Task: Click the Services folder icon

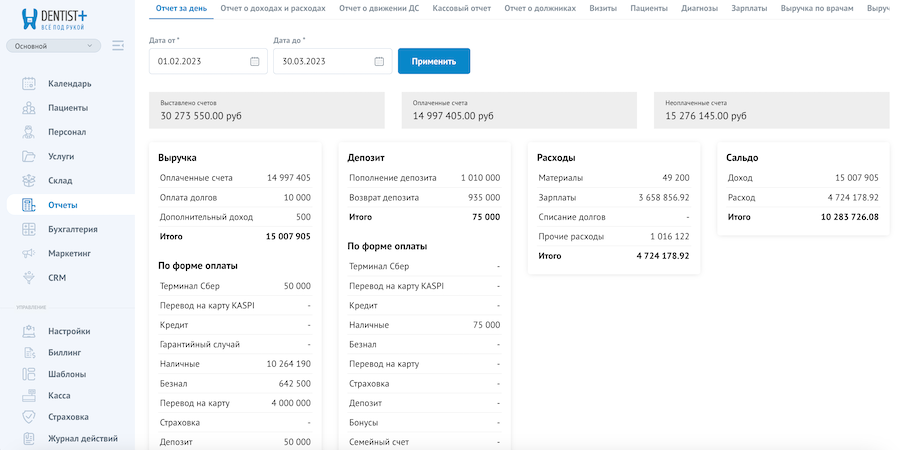Action: tap(29, 156)
